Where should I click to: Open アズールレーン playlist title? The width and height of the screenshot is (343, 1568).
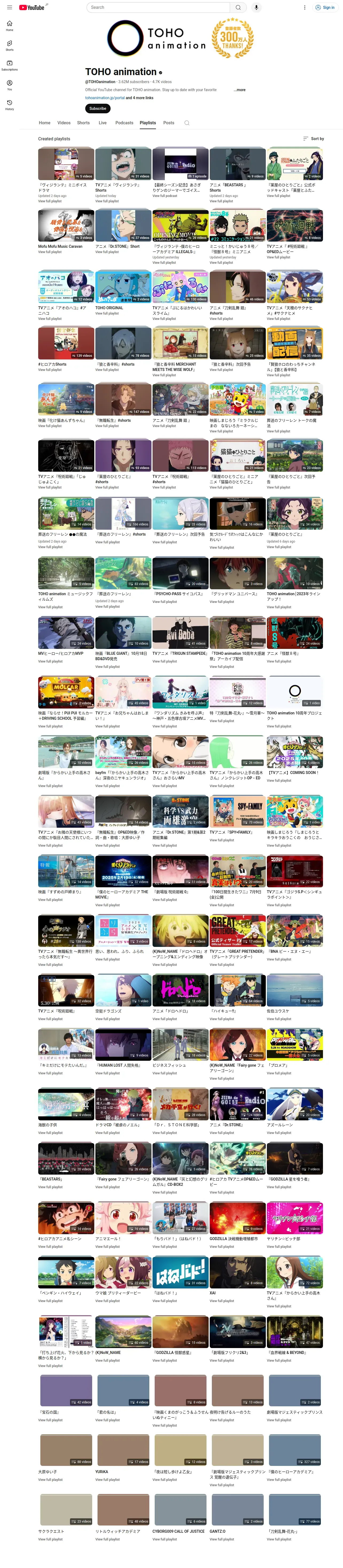click(x=280, y=1125)
